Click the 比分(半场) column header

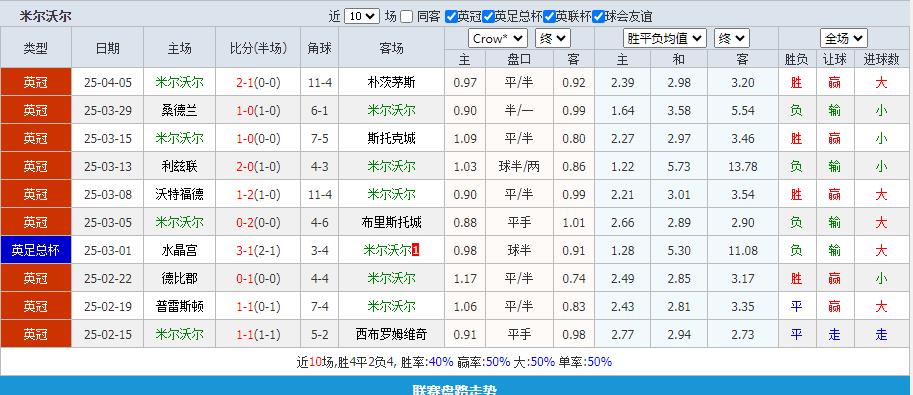259,48
